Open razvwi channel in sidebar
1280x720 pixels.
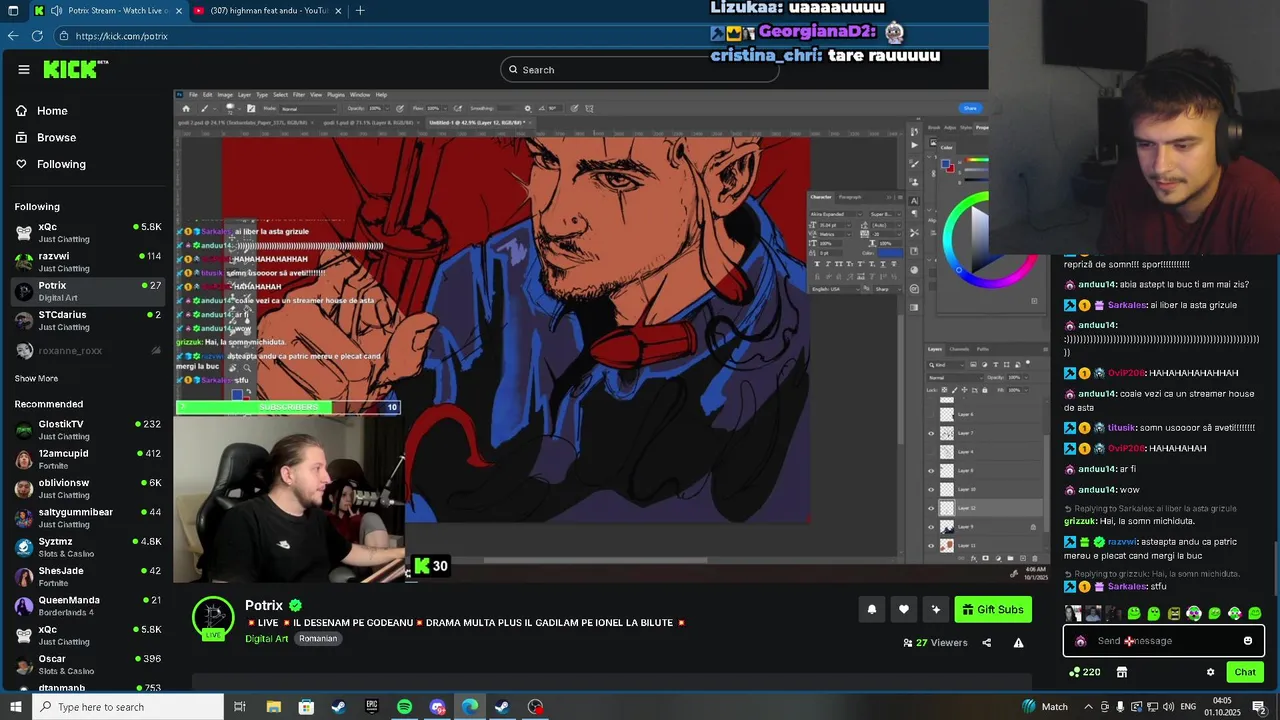click(87, 262)
